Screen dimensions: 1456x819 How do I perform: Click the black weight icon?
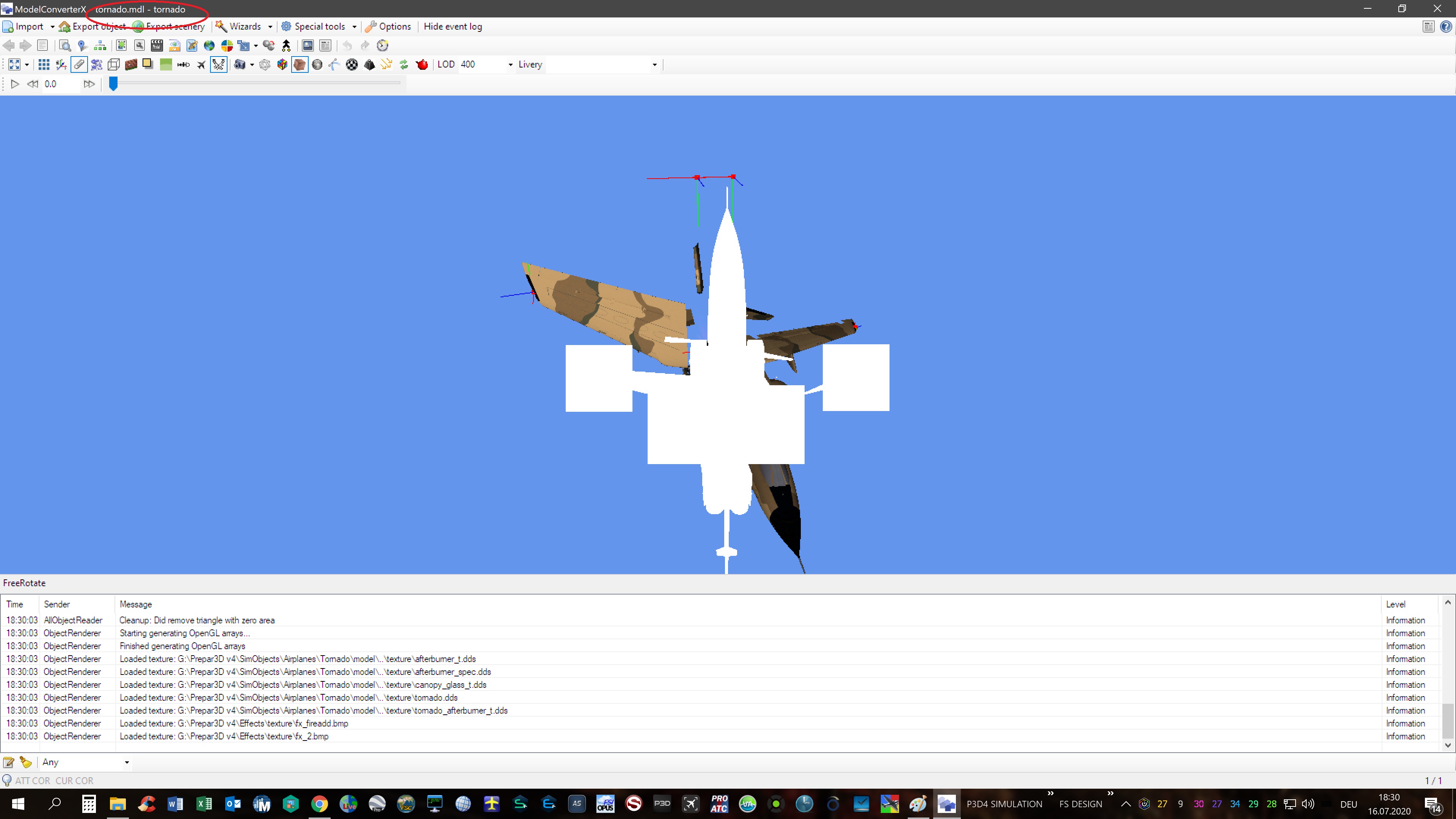point(369,64)
